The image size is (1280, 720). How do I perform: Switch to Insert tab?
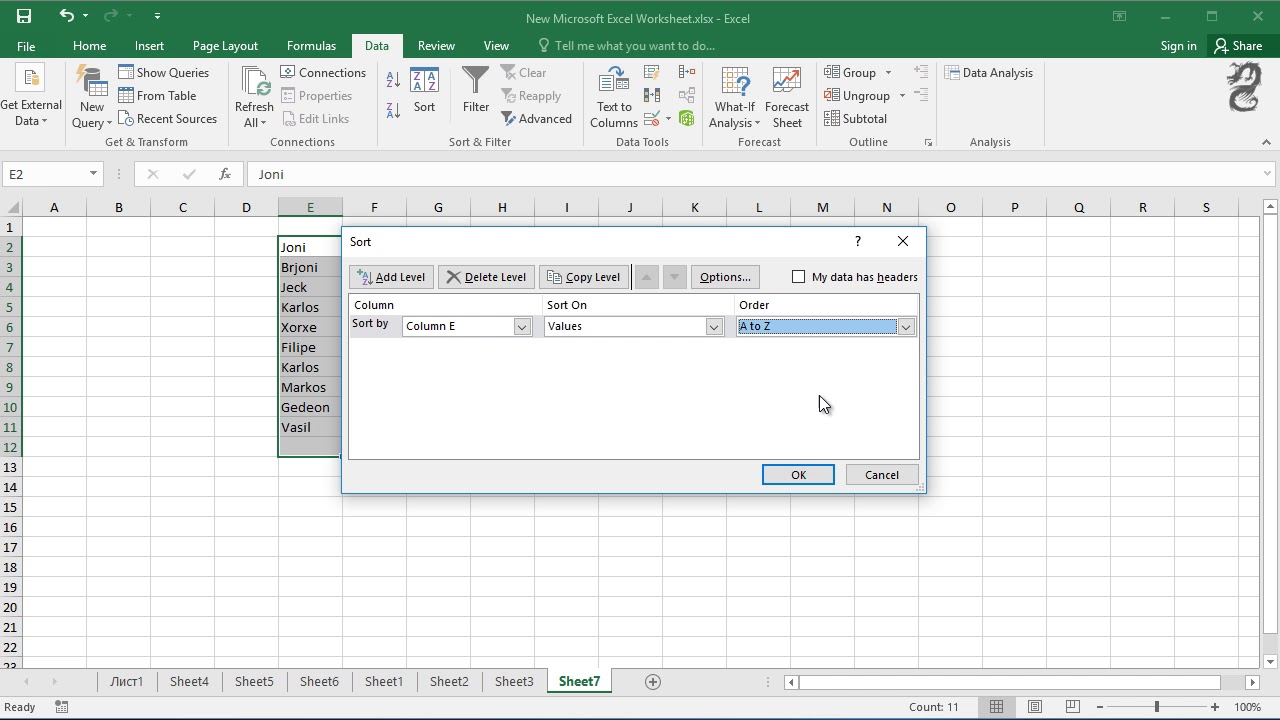[149, 45]
